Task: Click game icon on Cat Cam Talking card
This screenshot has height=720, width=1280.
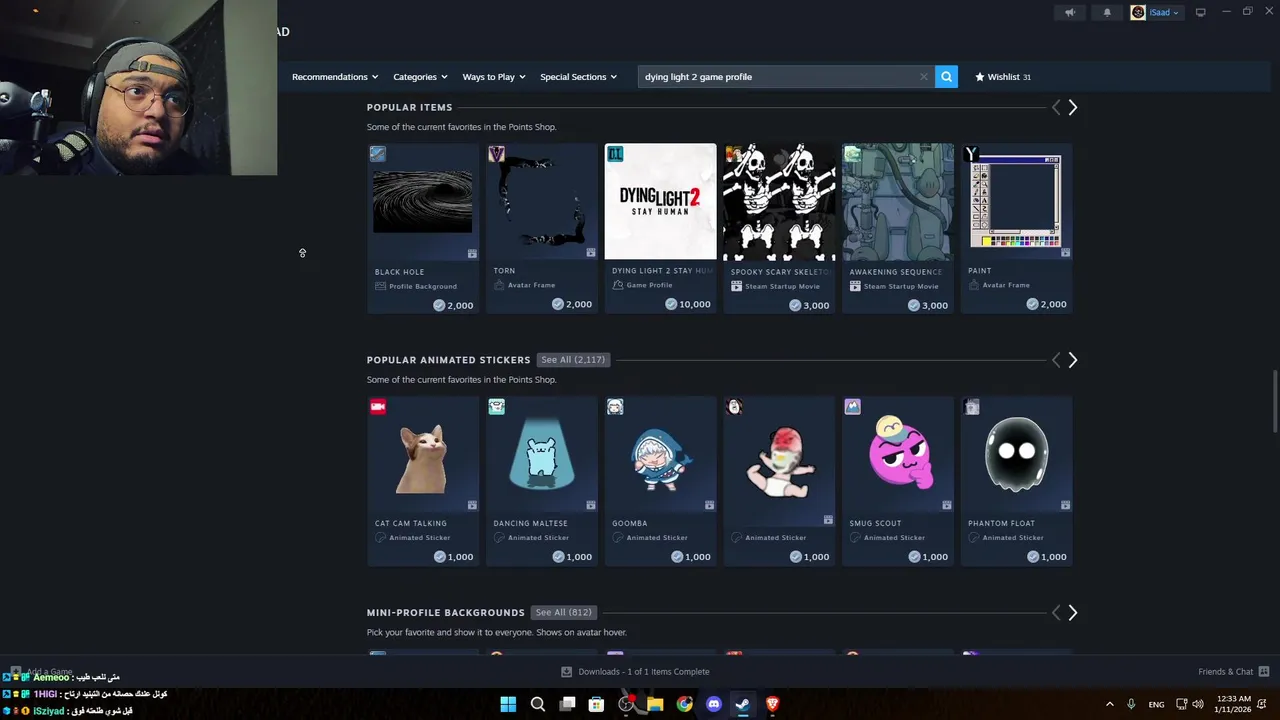Action: click(377, 406)
